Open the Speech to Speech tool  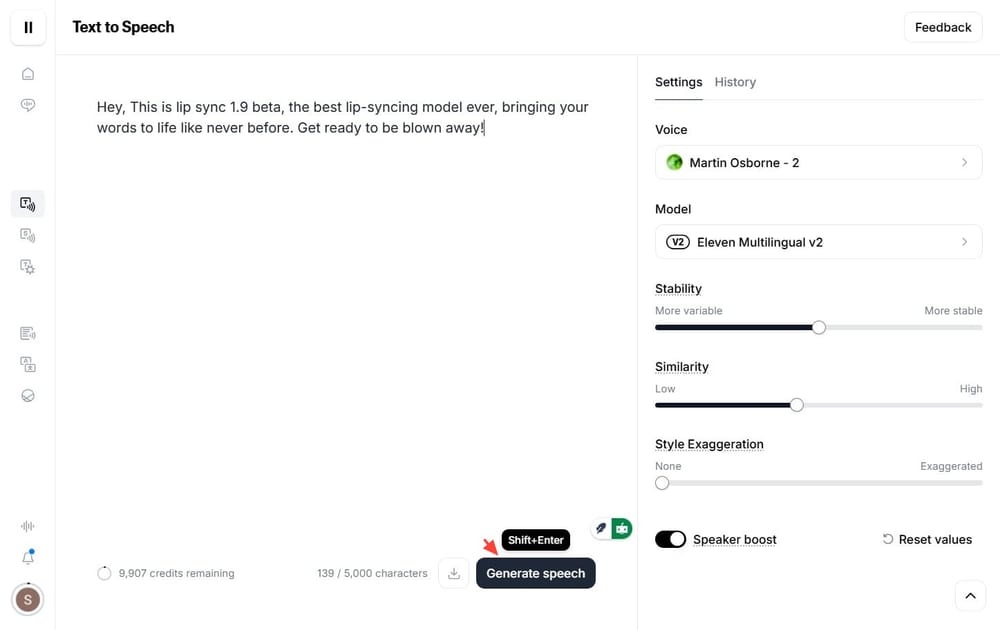pos(27,235)
